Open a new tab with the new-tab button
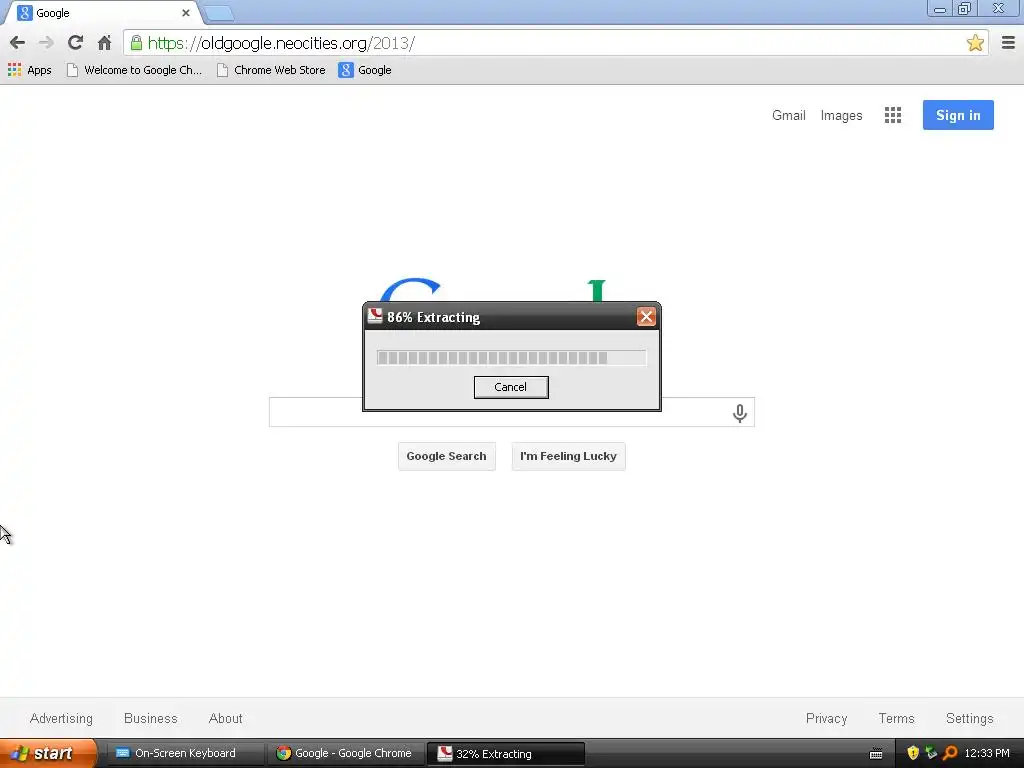 pos(218,13)
